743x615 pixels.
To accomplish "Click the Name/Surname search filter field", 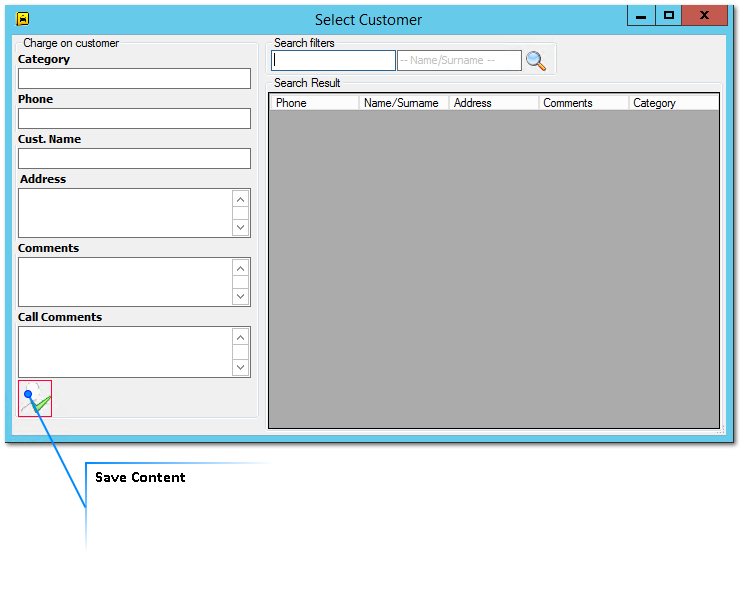I will click(x=459, y=61).
